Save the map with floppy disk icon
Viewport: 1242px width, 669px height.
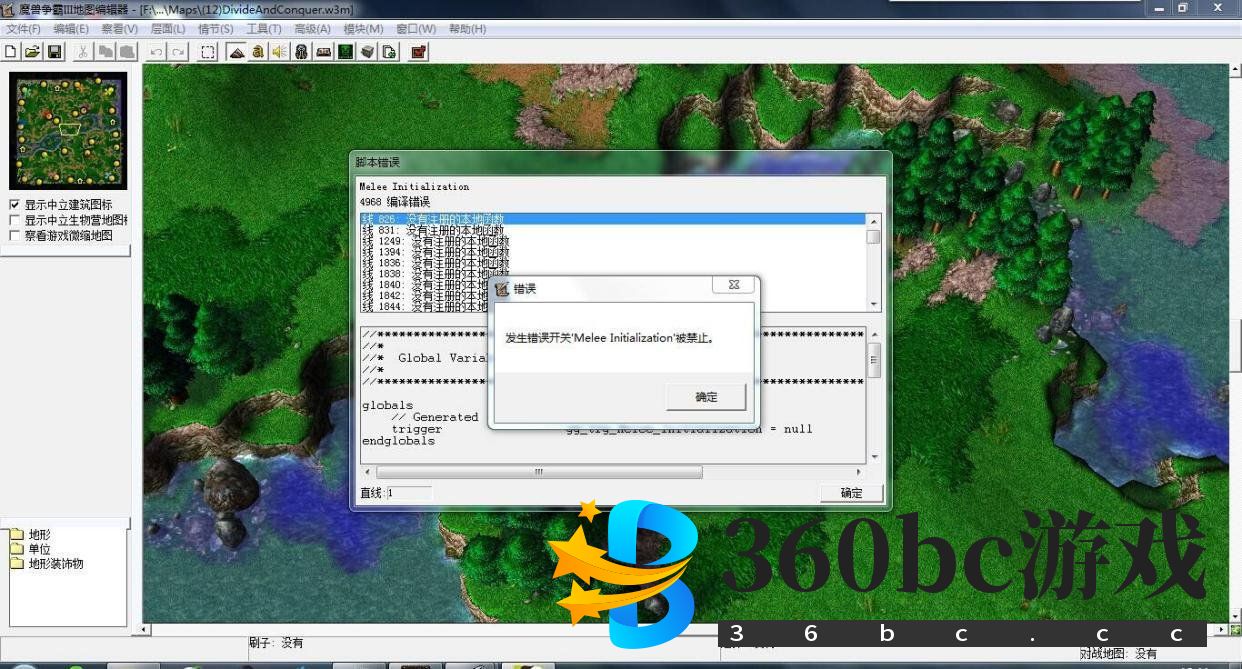[x=54, y=52]
